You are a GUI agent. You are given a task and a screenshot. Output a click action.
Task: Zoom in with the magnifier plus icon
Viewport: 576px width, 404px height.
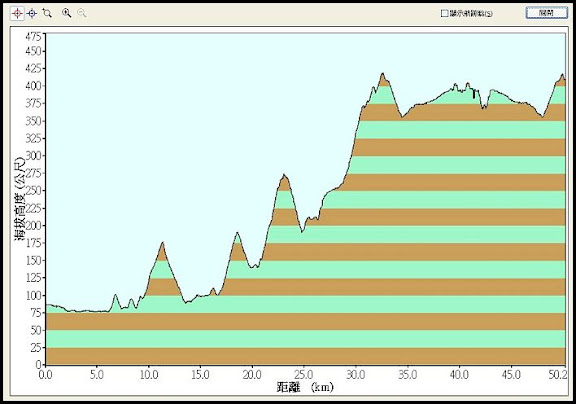(66, 13)
